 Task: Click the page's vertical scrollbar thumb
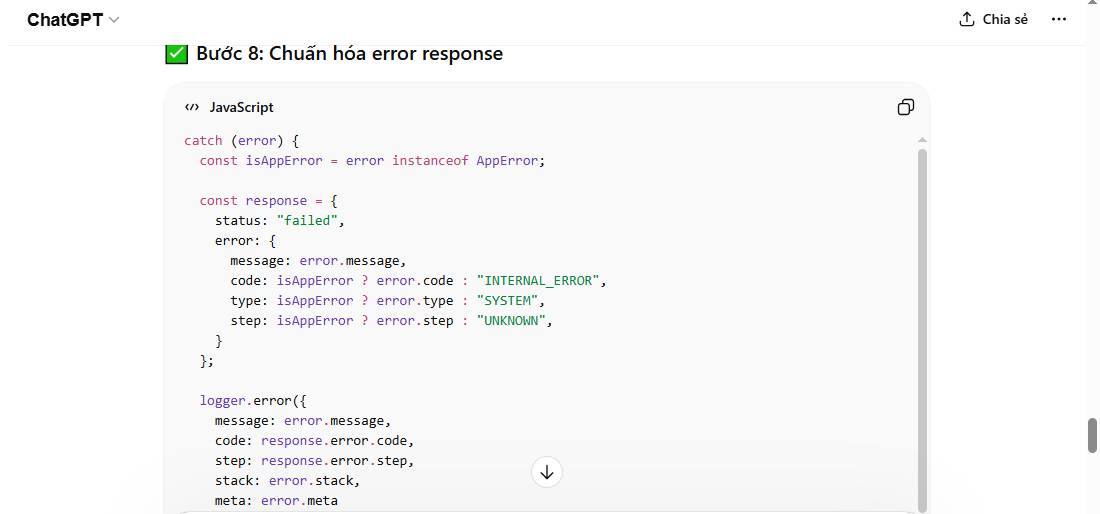coord(1092,436)
